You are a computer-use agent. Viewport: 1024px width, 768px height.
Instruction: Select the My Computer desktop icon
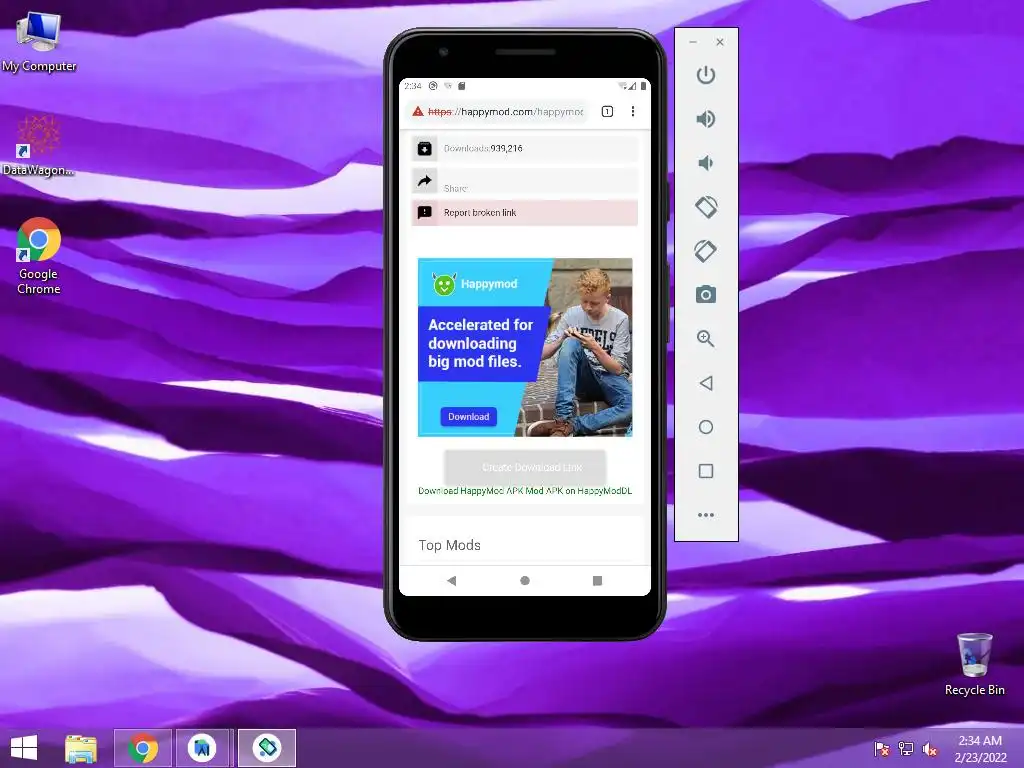point(39,42)
